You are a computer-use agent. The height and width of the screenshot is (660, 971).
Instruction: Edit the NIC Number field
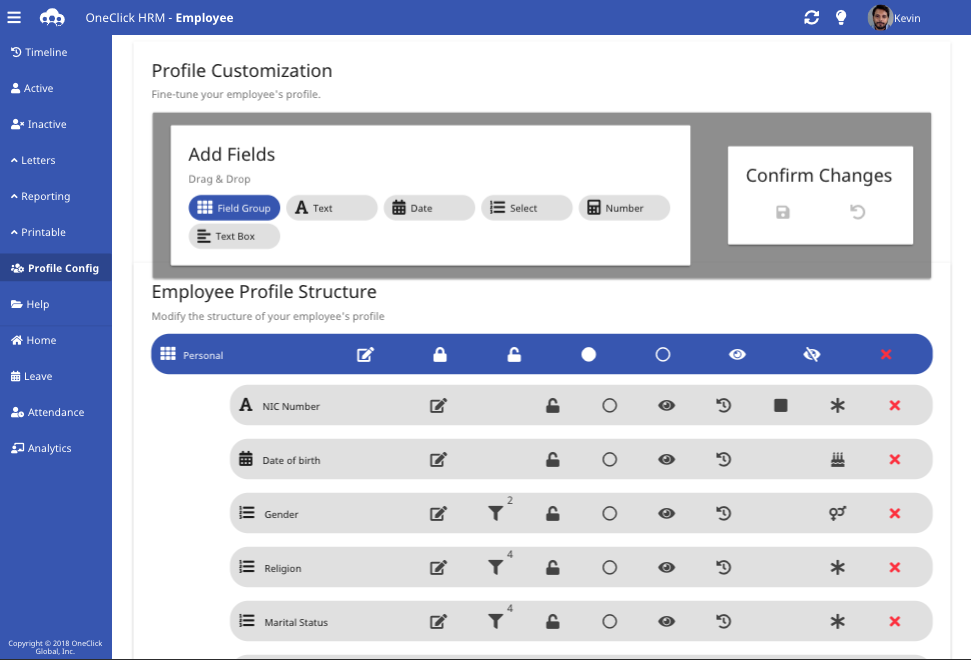pyautogui.click(x=437, y=406)
